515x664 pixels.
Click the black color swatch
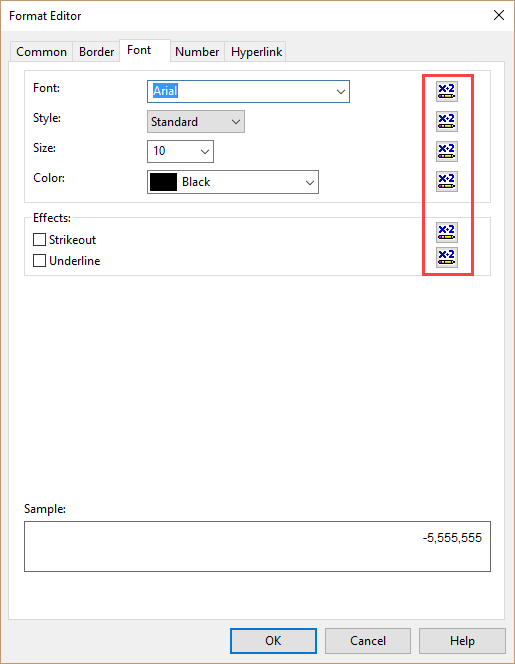point(163,182)
